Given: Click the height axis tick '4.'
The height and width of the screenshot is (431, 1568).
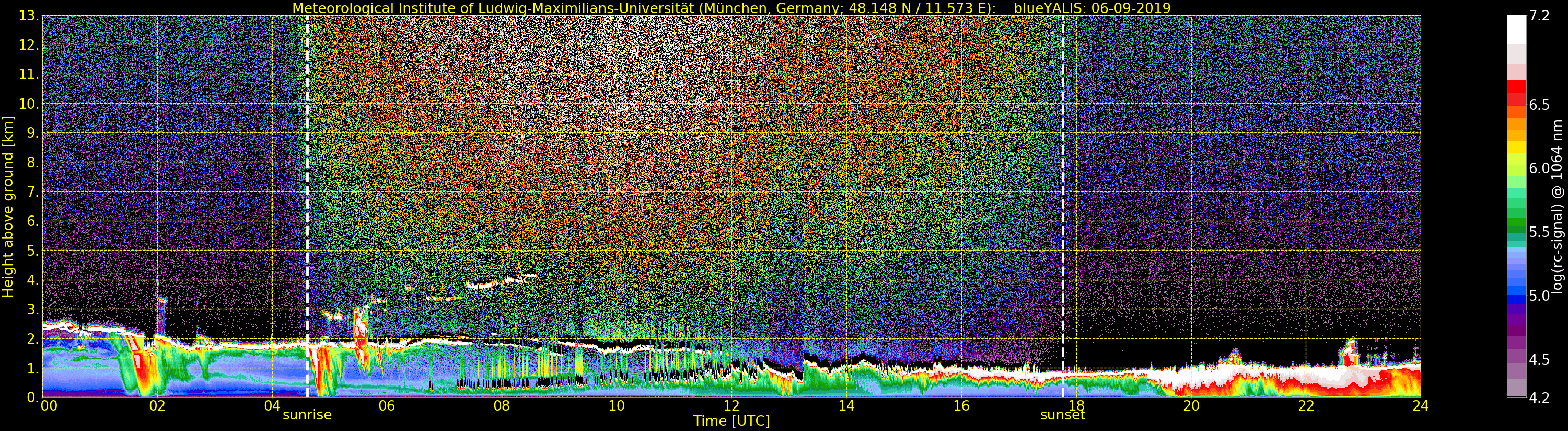Looking at the screenshot, I should point(32,280).
